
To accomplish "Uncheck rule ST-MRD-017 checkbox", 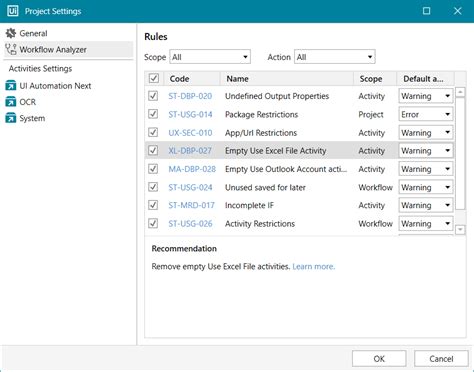I will point(153,205).
